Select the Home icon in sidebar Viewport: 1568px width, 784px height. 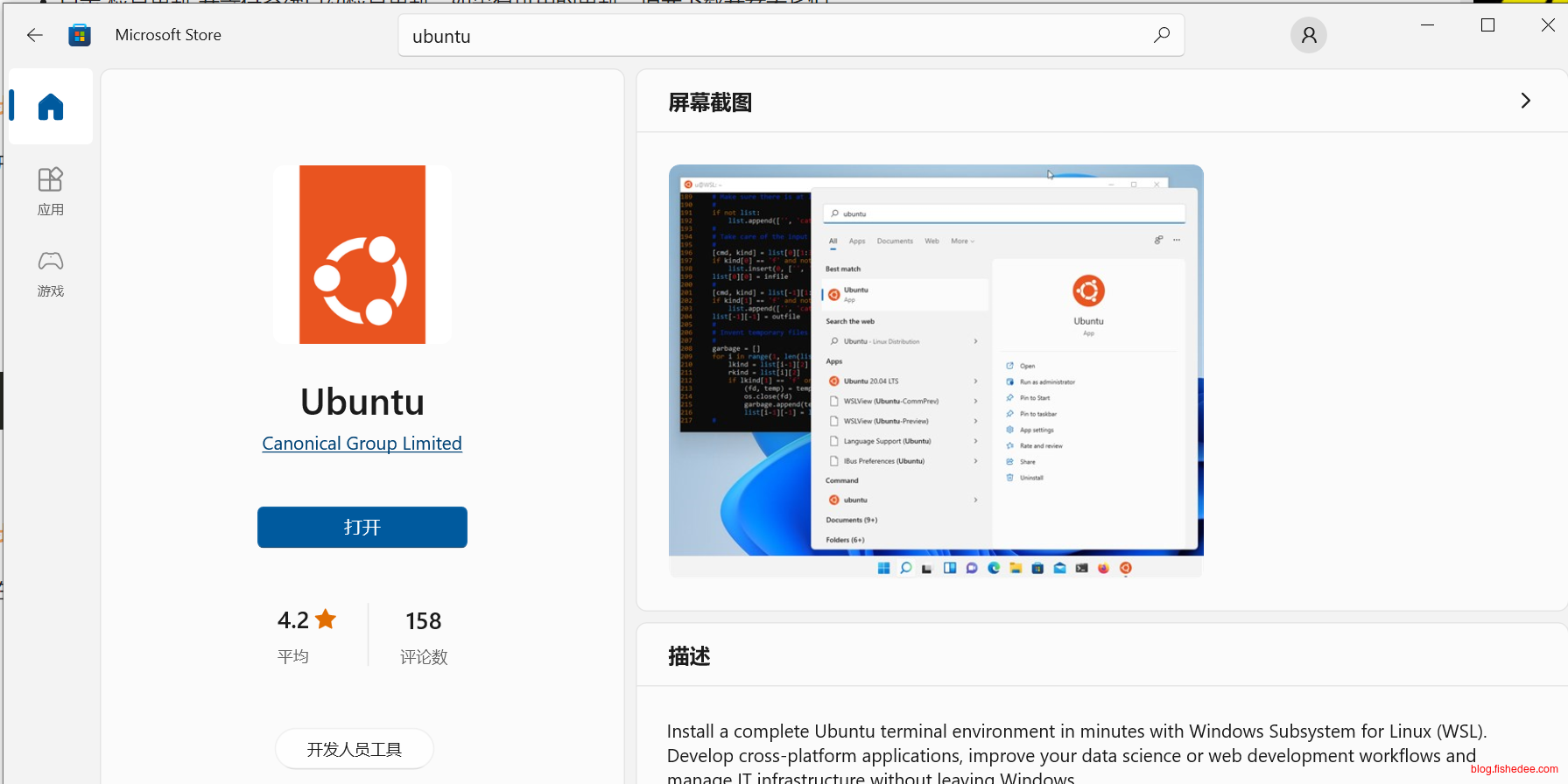[x=51, y=107]
